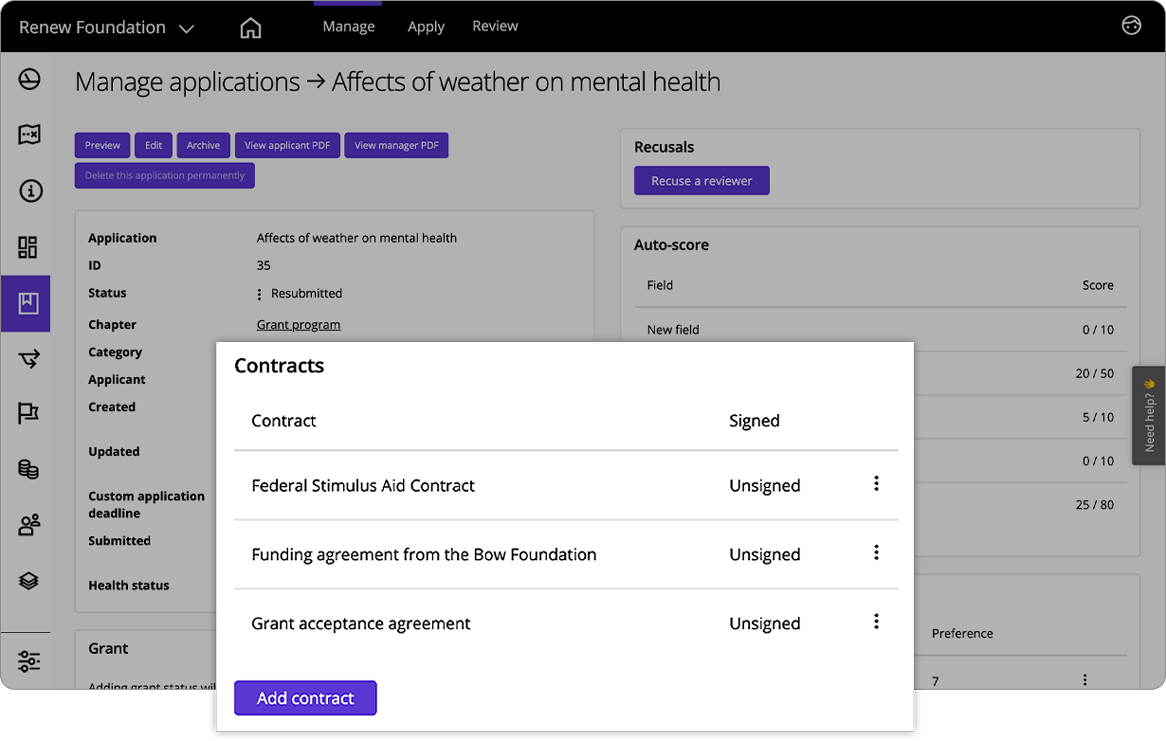Open the coins stack sidebar icon
This screenshot has width=1166, height=741.
[x=29, y=468]
